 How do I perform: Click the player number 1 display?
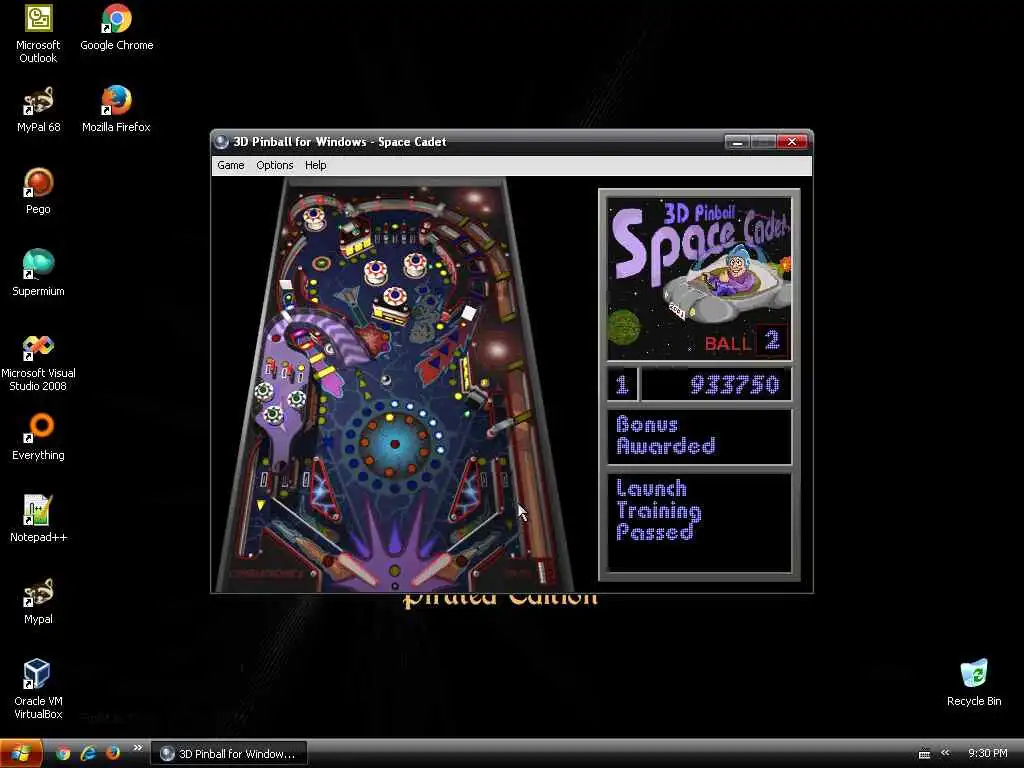622,384
